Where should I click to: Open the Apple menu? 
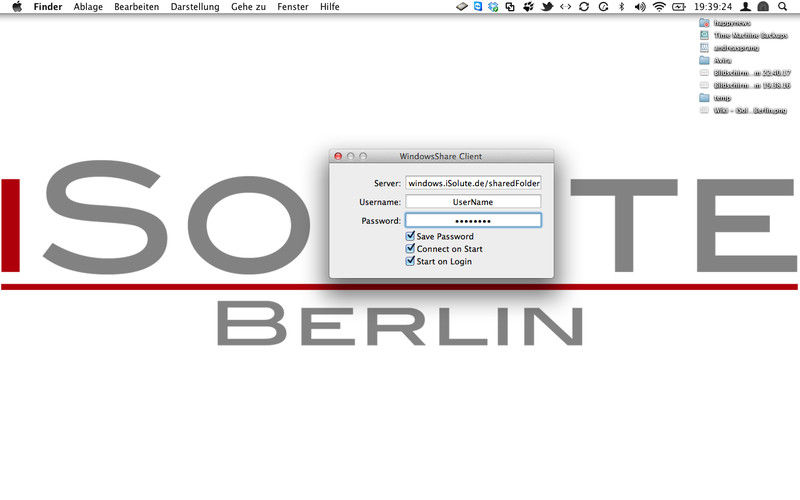[17, 7]
